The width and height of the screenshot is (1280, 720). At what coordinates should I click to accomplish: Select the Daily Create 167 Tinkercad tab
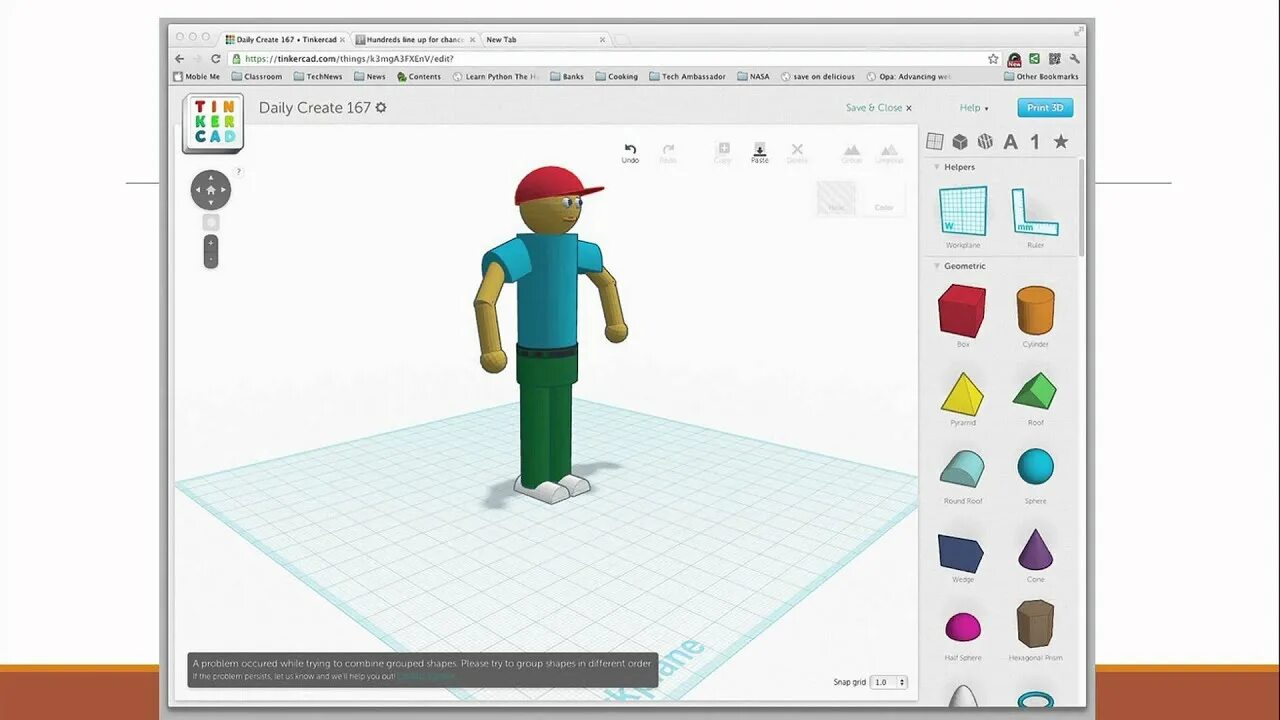point(285,40)
